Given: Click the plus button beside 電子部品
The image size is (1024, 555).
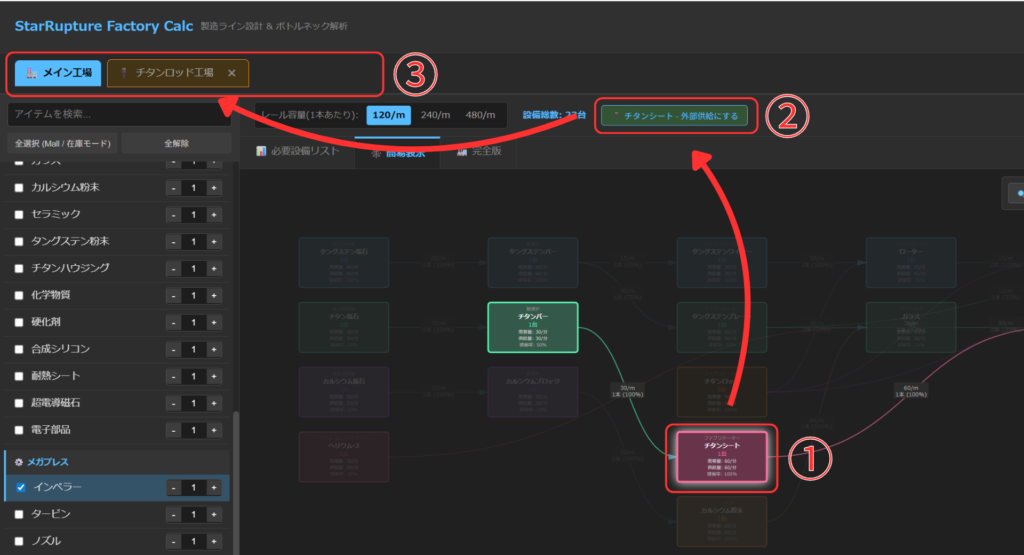Looking at the screenshot, I should pyautogui.click(x=214, y=430).
